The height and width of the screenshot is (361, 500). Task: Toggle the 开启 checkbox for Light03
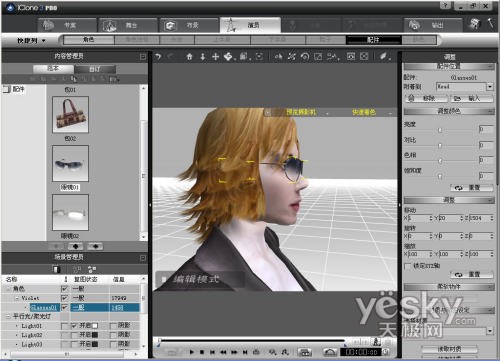[x=74, y=344]
